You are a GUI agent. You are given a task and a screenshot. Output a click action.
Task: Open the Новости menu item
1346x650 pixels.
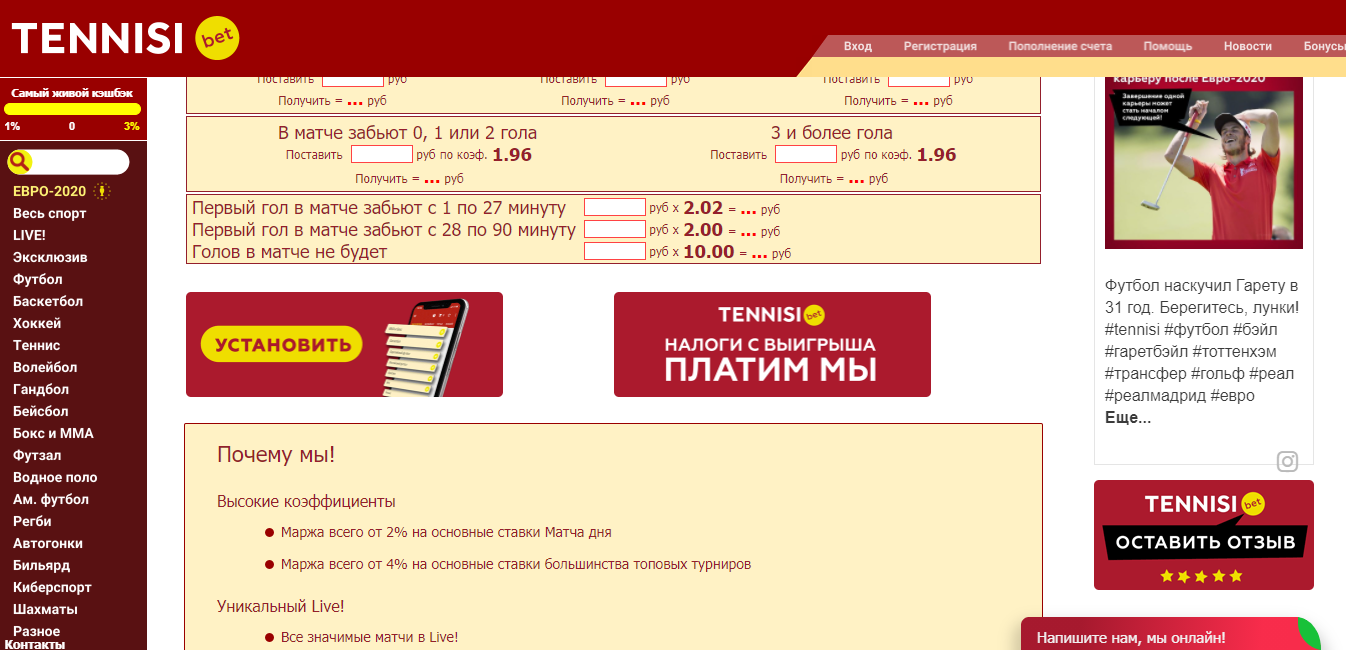pyautogui.click(x=1248, y=46)
